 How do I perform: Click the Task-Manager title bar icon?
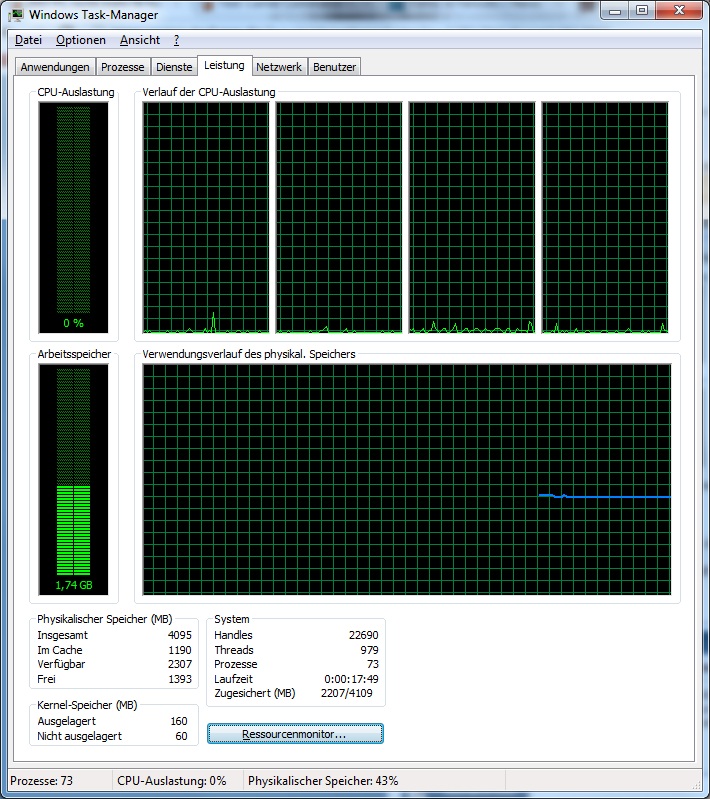[x=16, y=15]
